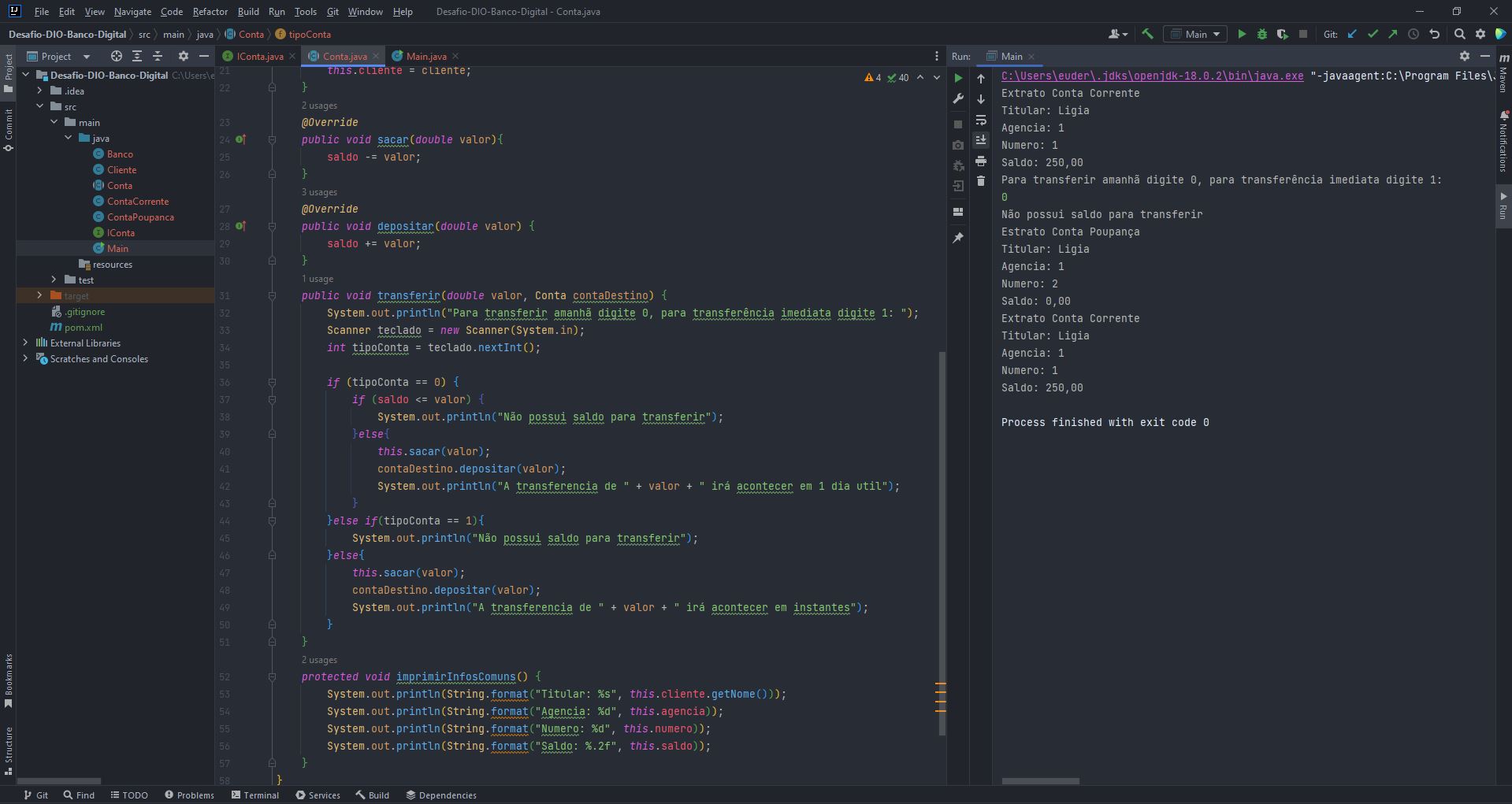This screenshot has height=804, width=1512.
Task: Switch to the Main.java editor tab
Action: [425, 56]
